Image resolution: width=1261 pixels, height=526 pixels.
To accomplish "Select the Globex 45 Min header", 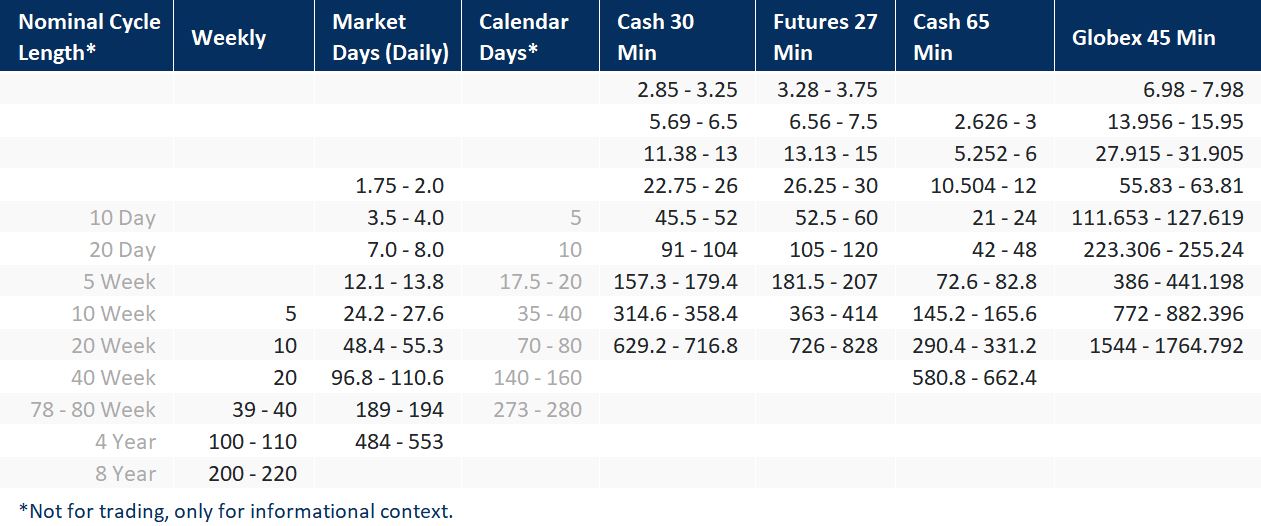I will [x=1158, y=37].
